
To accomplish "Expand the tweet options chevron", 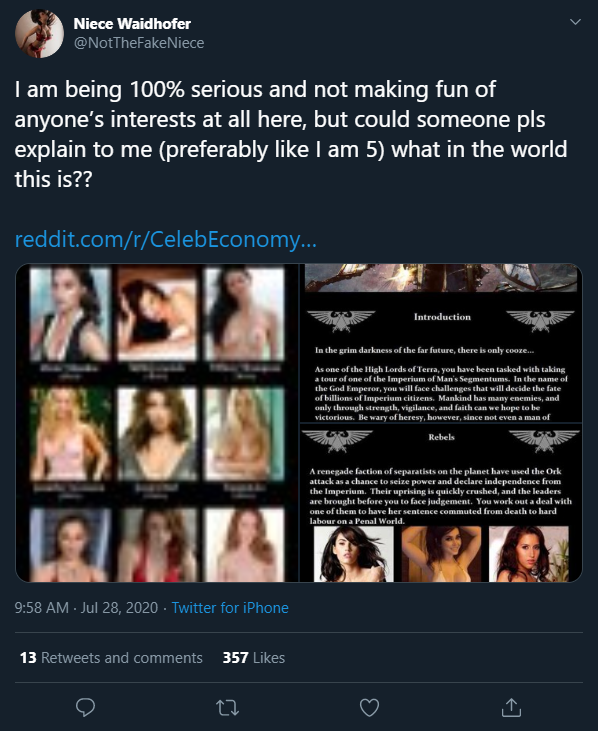I will click(x=575, y=21).
